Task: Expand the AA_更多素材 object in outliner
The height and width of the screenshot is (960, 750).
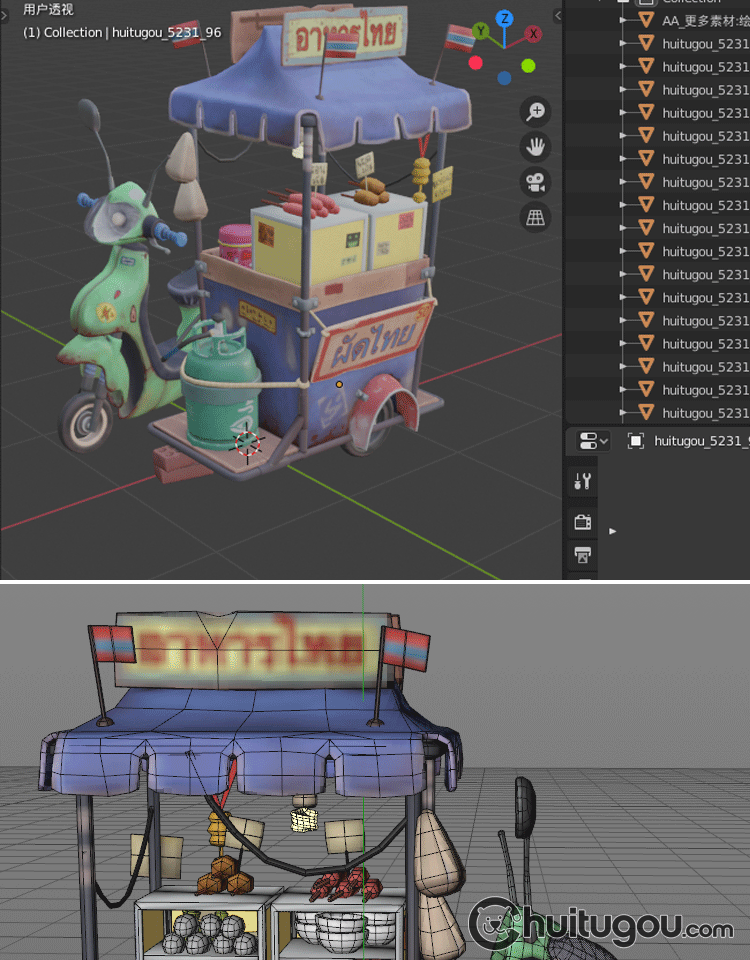Action: pos(624,20)
